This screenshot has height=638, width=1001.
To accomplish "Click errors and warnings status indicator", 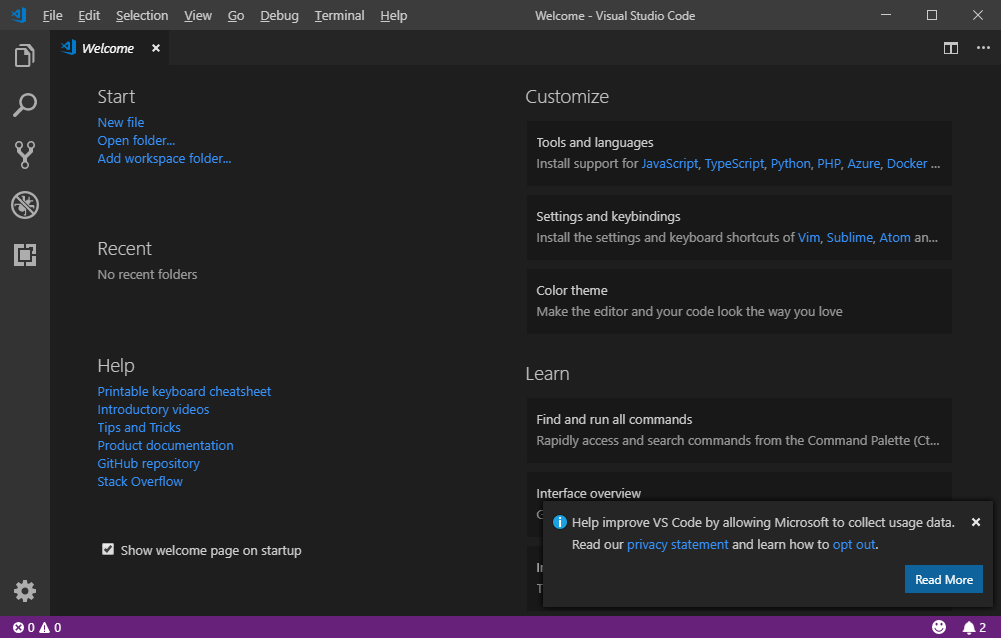I will click(x=37, y=628).
